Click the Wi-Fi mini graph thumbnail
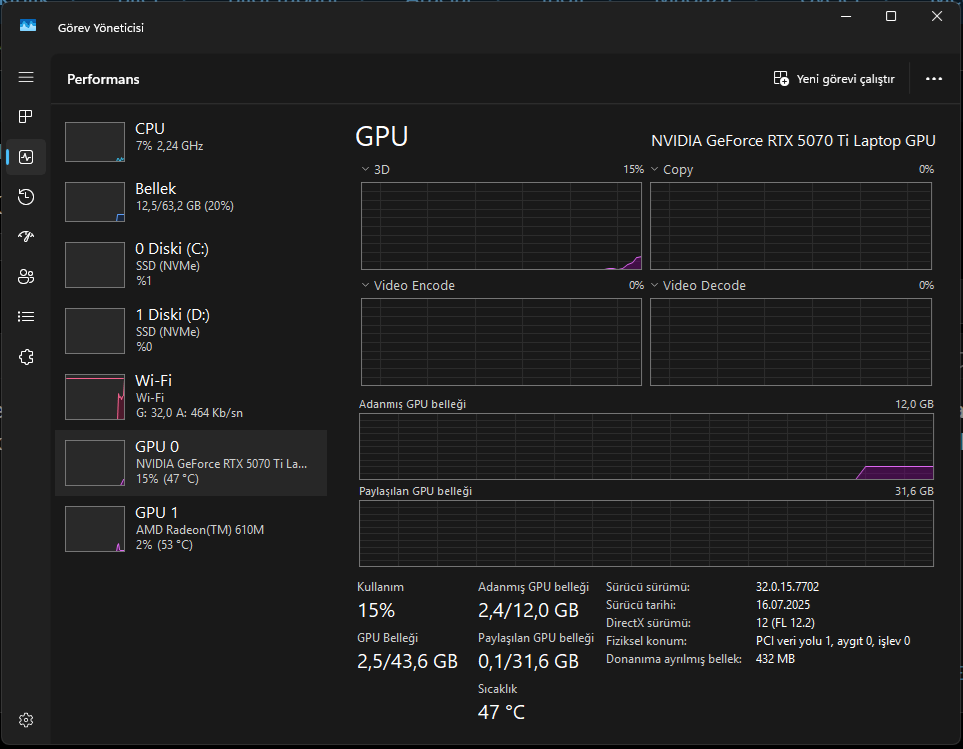 95,397
